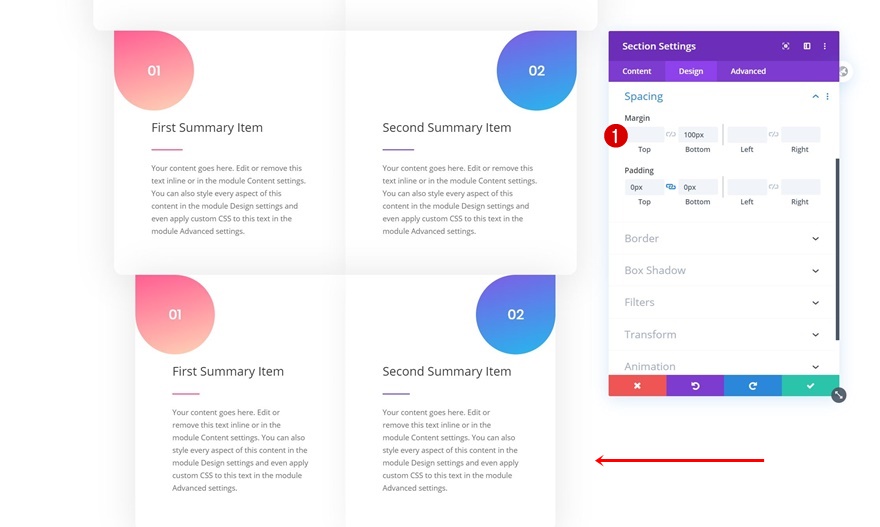This screenshot has width=880, height=527.
Task: Toggle the sidebar snap layout icon
Action: point(807,46)
